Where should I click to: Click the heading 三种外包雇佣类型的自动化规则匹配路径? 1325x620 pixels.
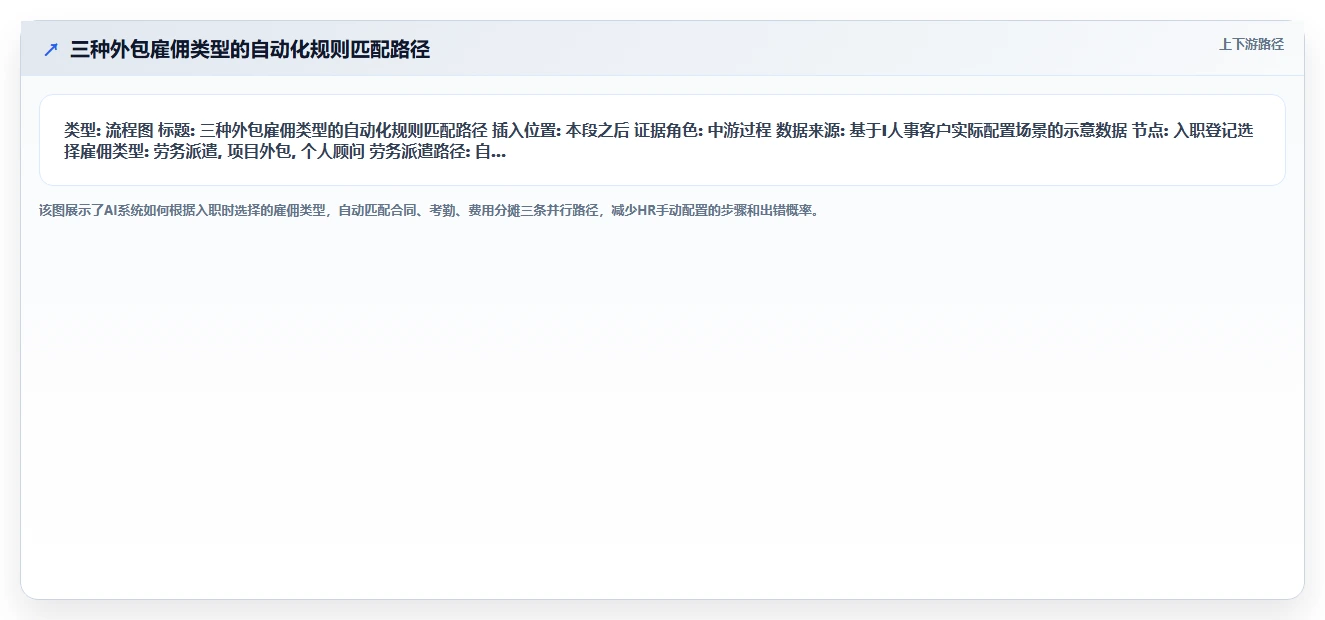tap(250, 49)
